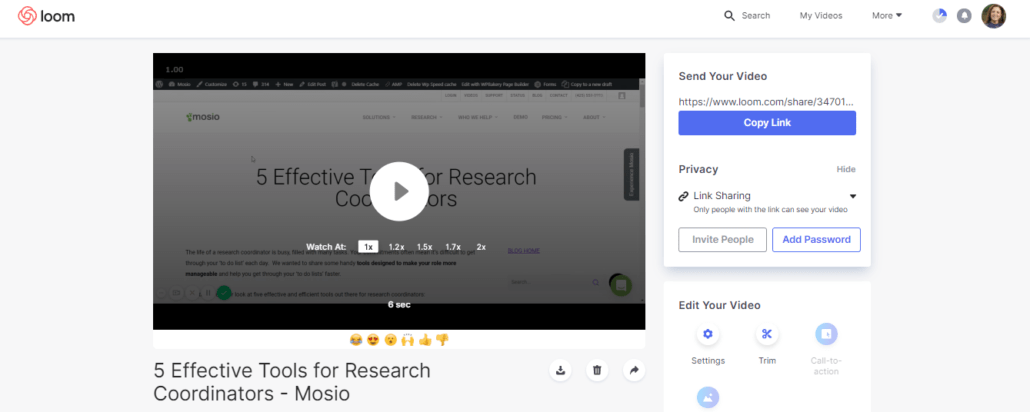1030x412 pixels.
Task: Open the Search field in the header
Action: 747,16
